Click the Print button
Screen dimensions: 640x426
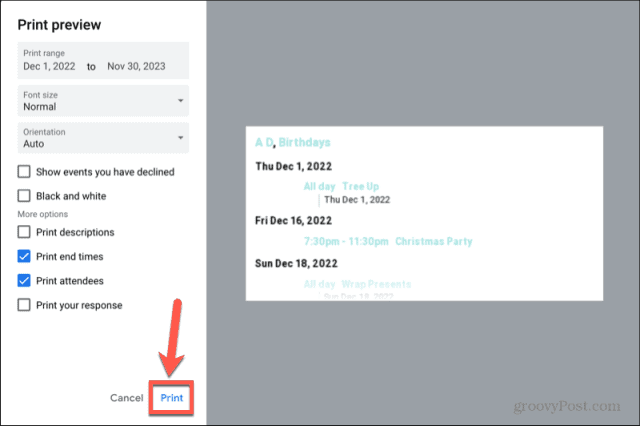171,398
